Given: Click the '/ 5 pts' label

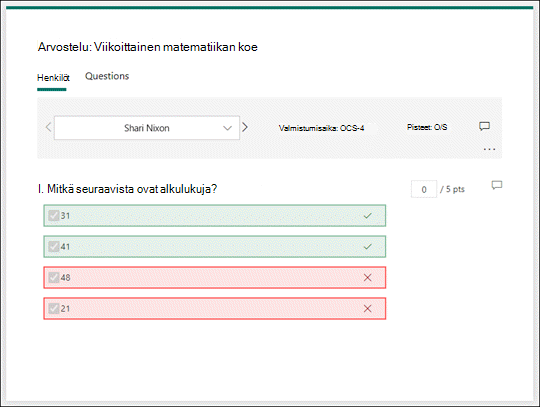Looking at the screenshot, I should pos(452,189).
